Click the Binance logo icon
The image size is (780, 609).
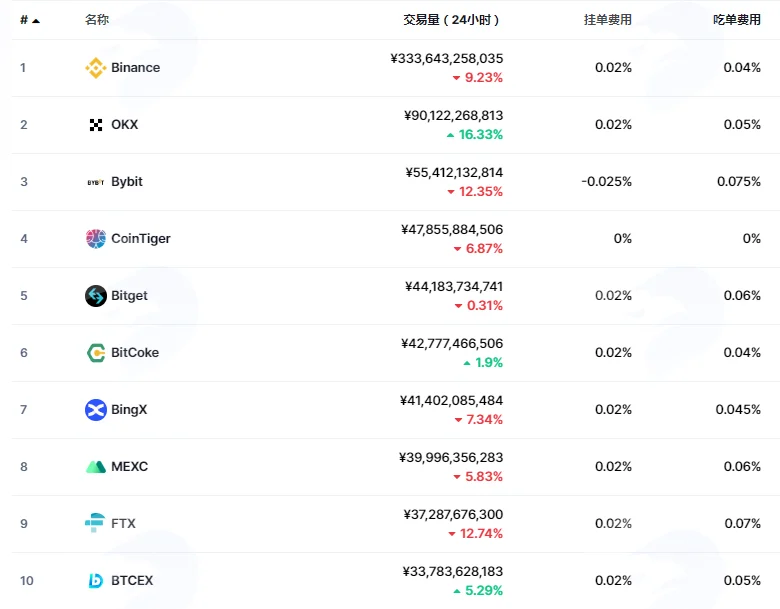click(96, 68)
